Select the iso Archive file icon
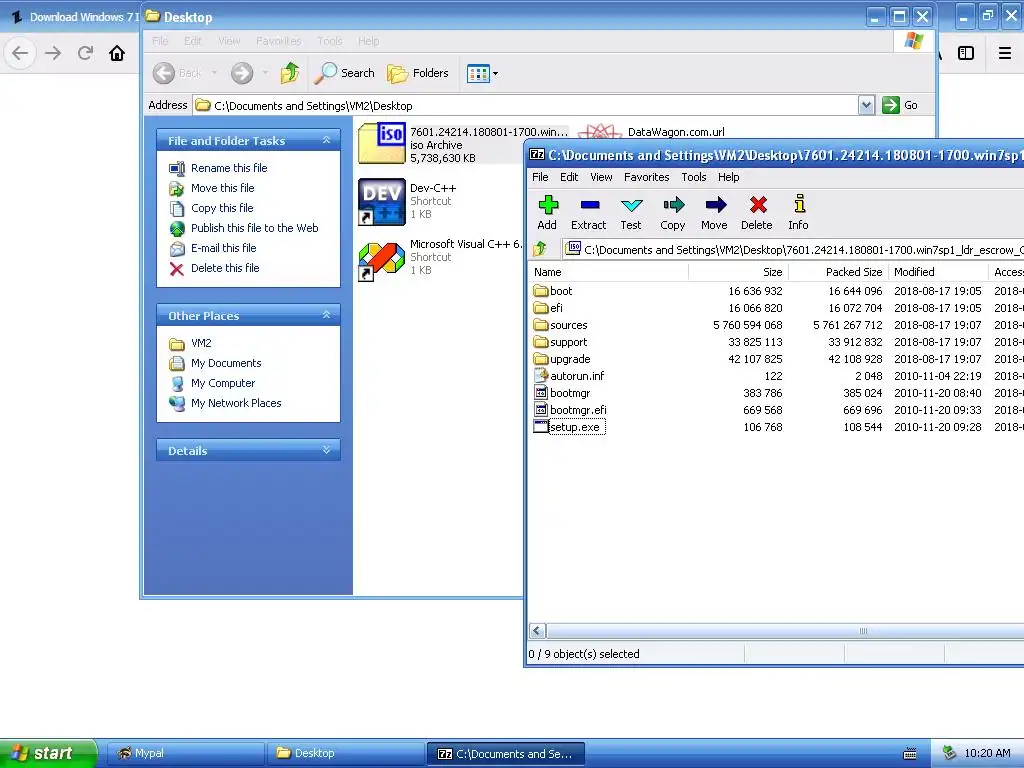 tap(382, 143)
